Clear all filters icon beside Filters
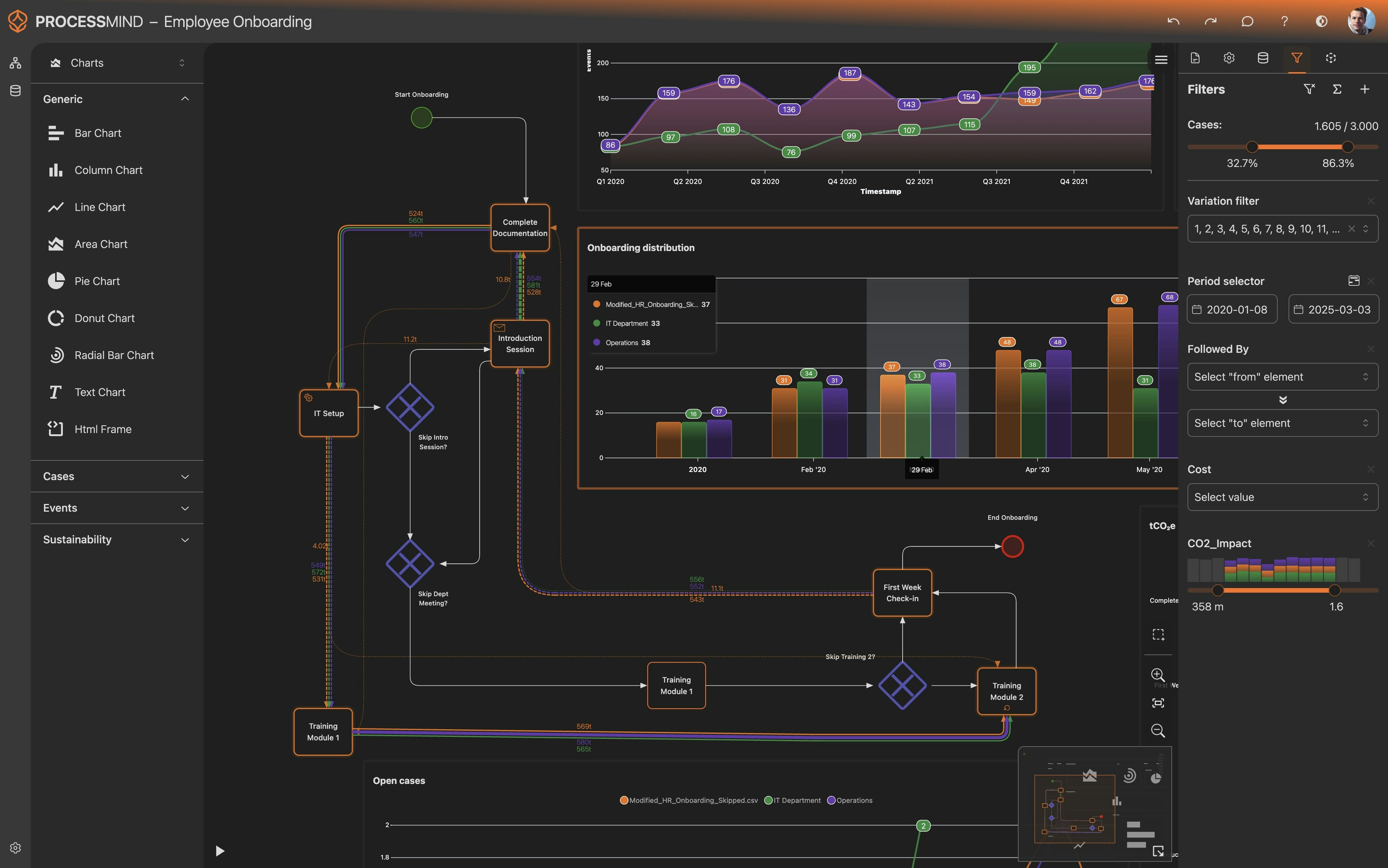The width and height of the screenshot is (1388, 868). pyautogui.click(x=1309, y=89)
